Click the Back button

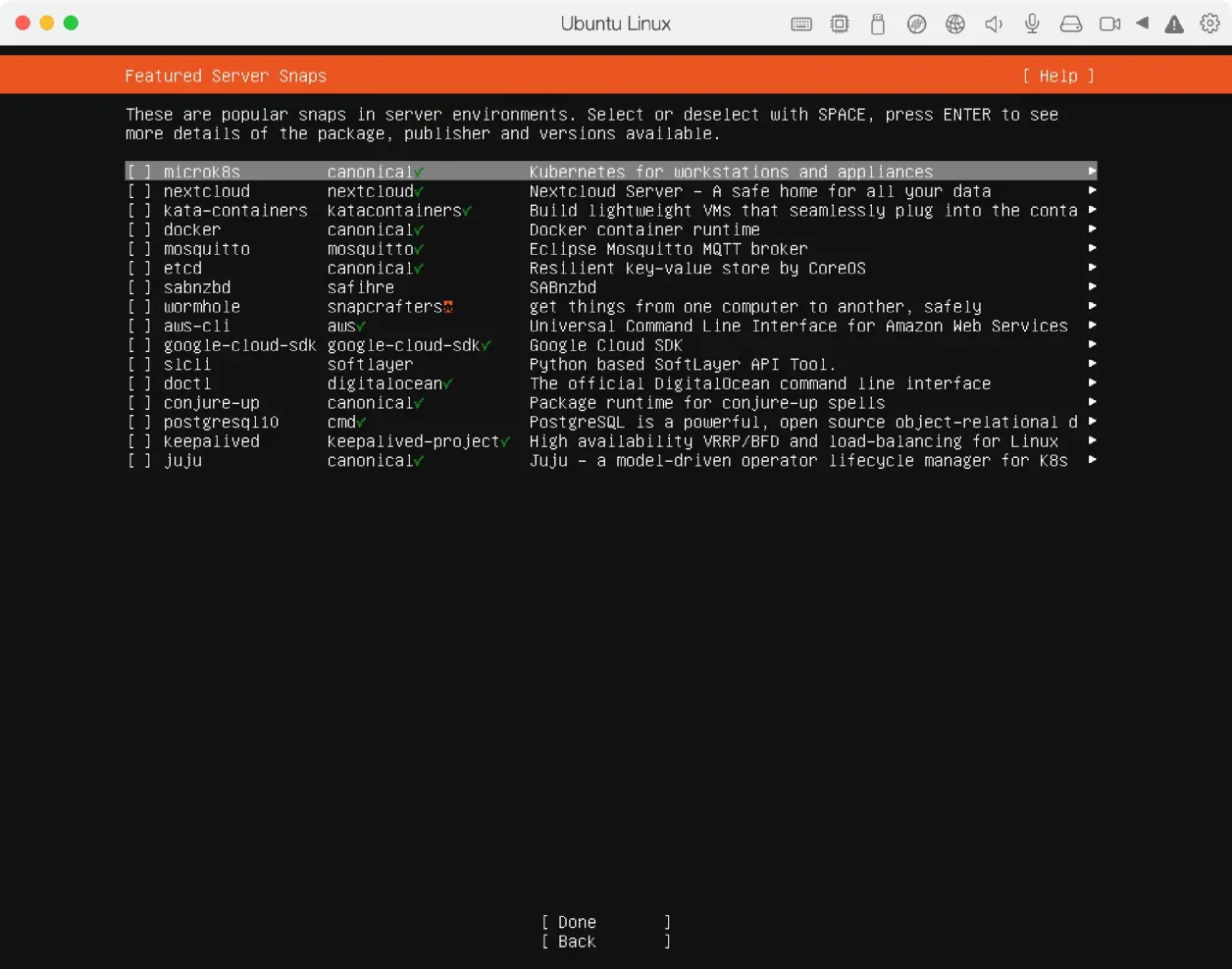(x=606, y=942)
